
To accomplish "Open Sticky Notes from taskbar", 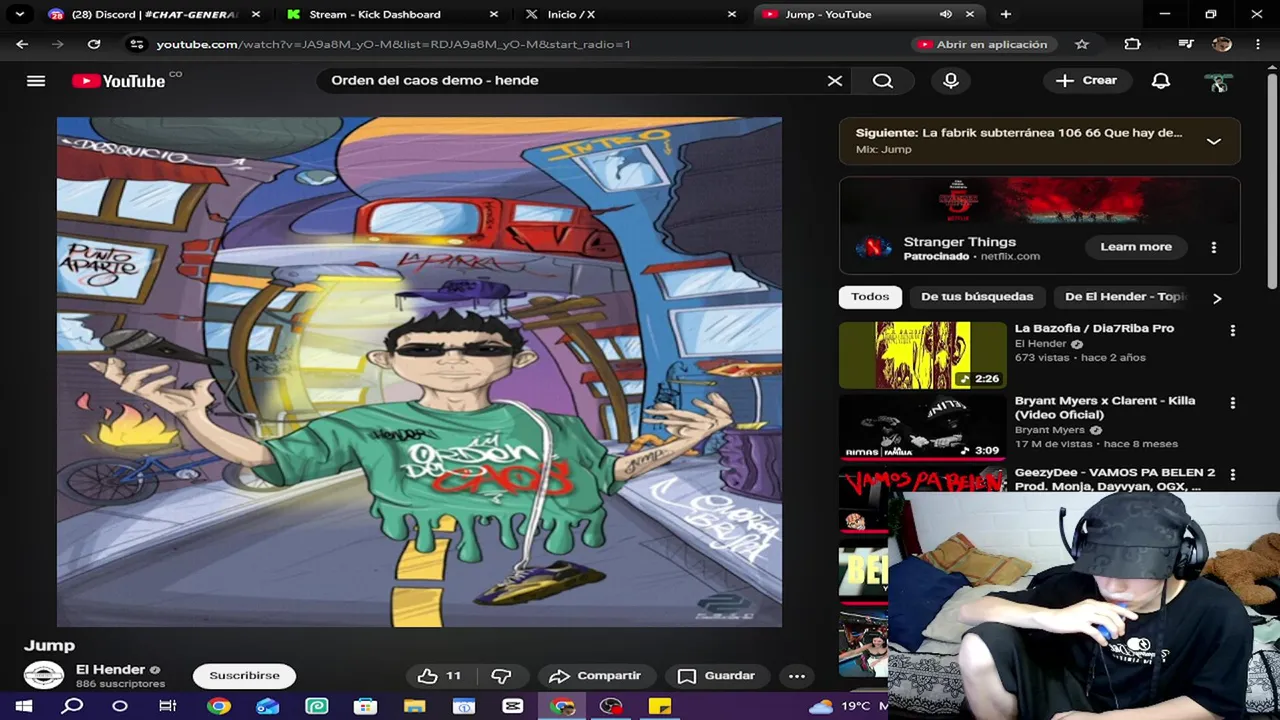I will (660, 706).
